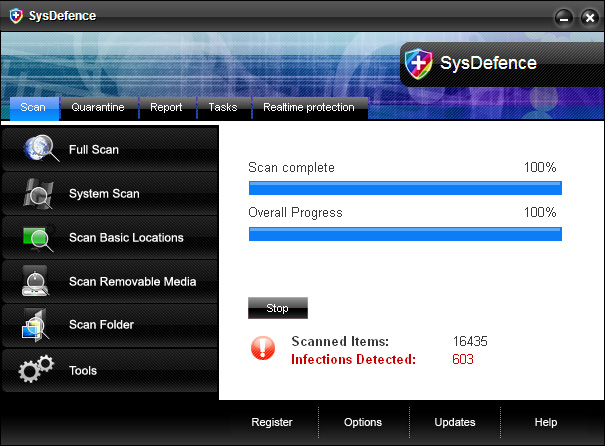Image resolution: width=605 pixels, height=446 pixels.
Task: Click the Overall Progress label
Action: 295,213
